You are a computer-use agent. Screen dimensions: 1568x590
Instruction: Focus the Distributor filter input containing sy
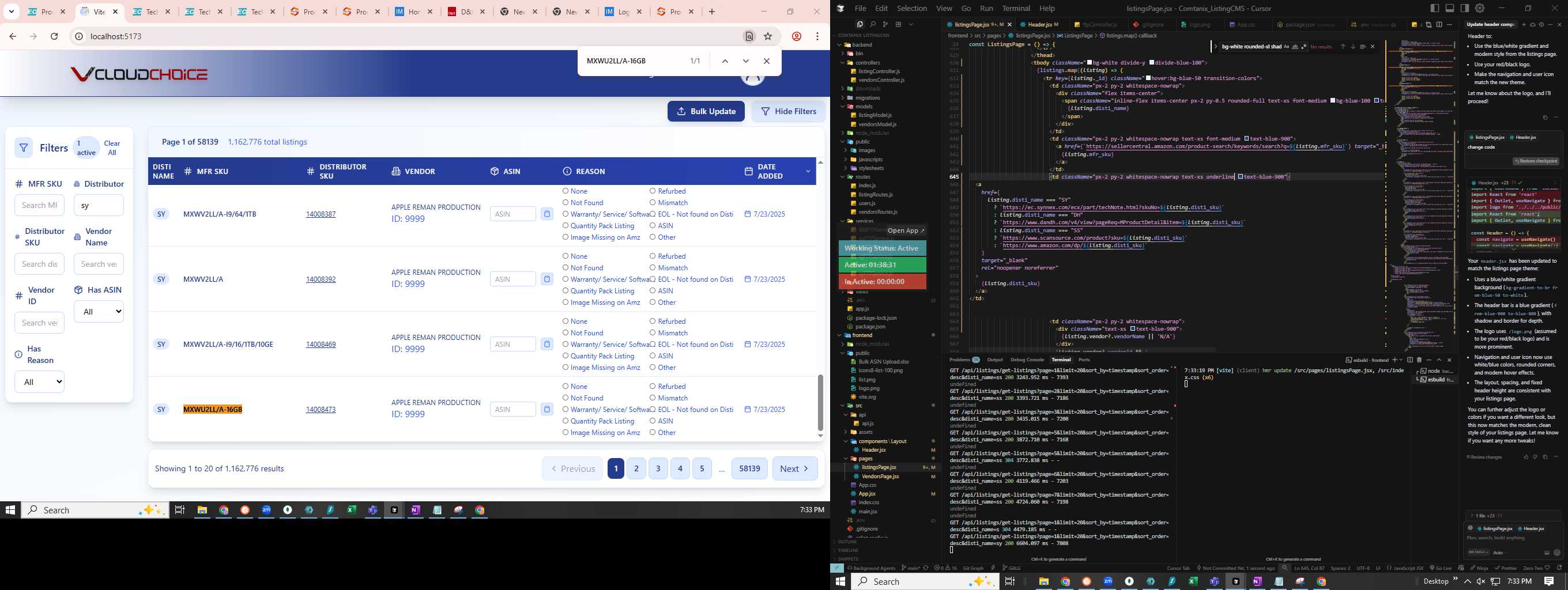click(99, 206)
